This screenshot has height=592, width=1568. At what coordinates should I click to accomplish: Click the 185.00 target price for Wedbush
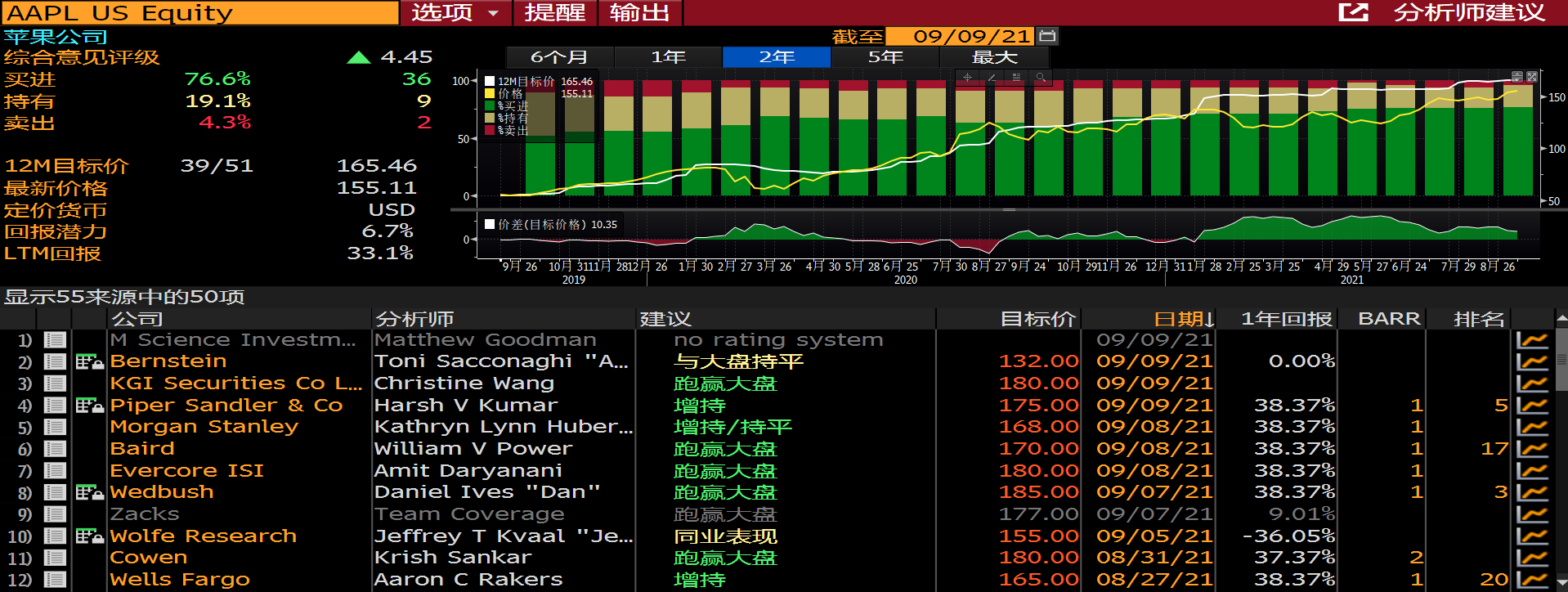[x=1038, y=492]
